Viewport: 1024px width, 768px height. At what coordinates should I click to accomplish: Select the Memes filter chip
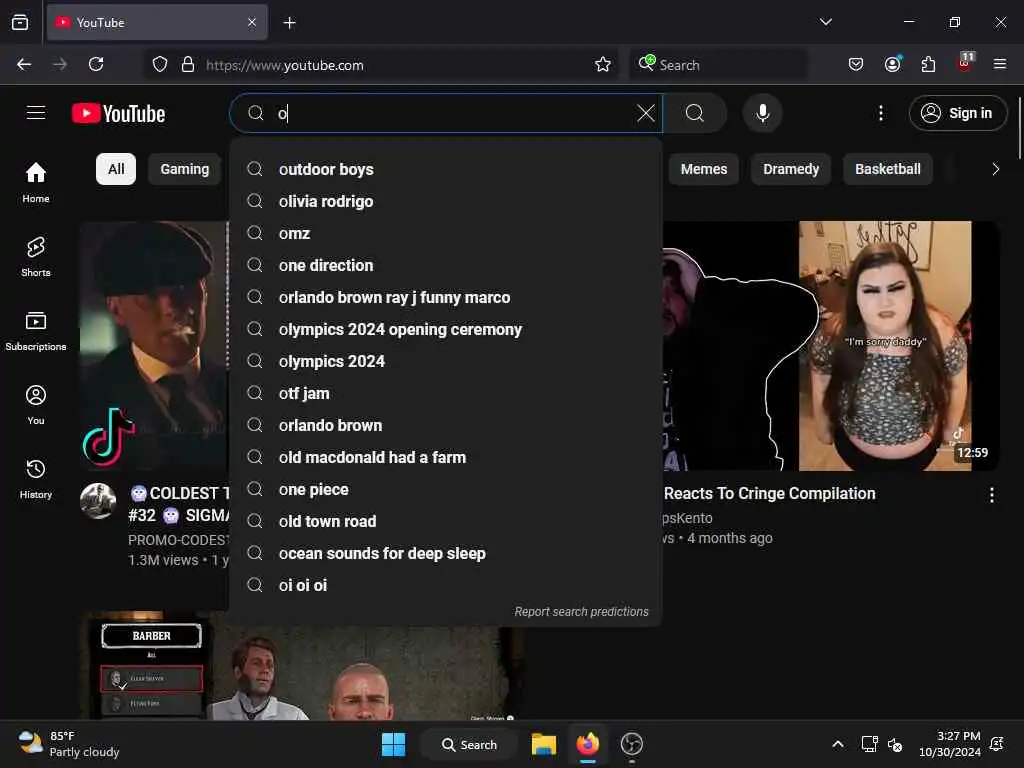coord(703,169)
